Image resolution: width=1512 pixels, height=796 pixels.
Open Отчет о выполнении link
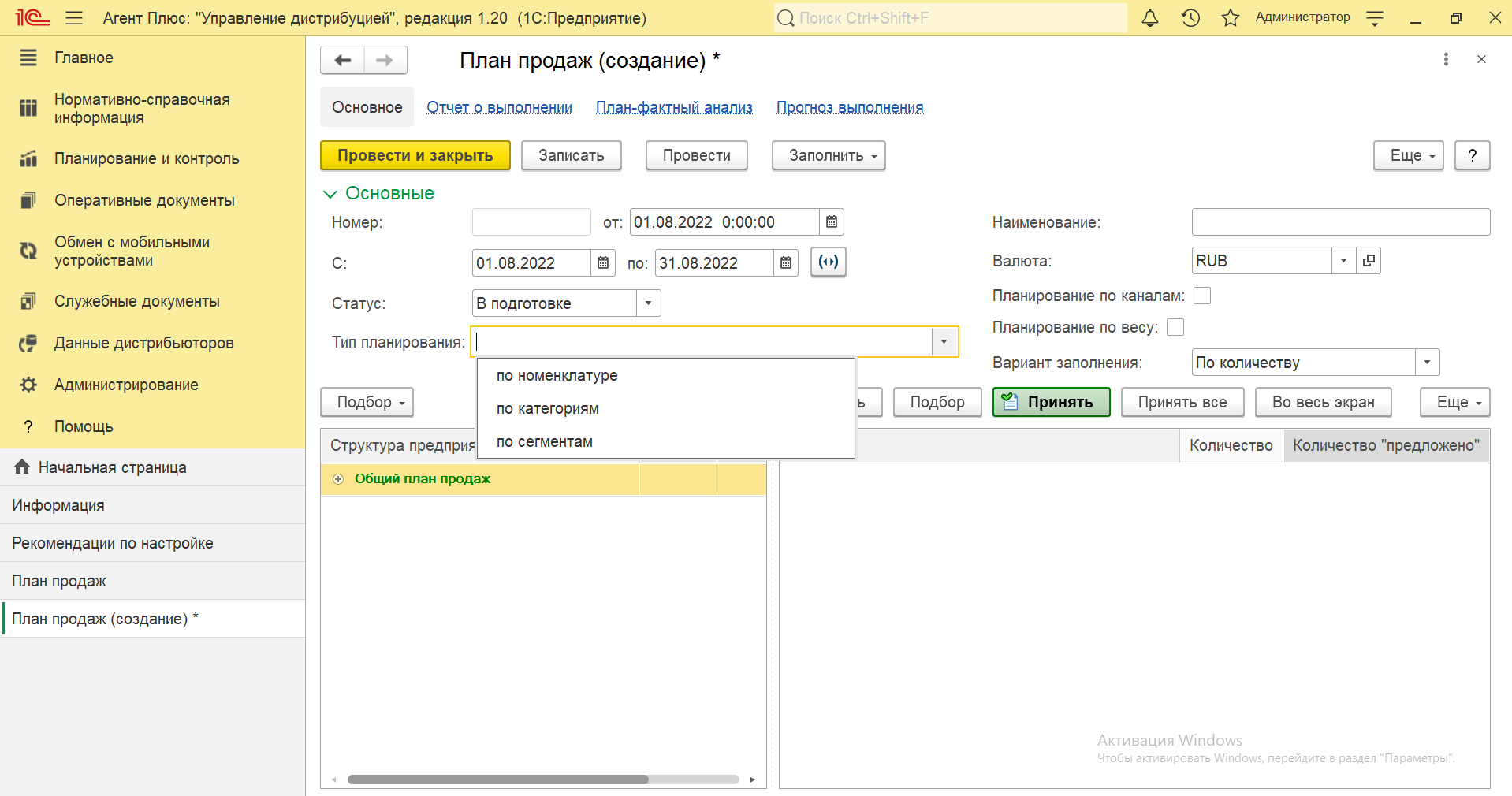(499, 107)
